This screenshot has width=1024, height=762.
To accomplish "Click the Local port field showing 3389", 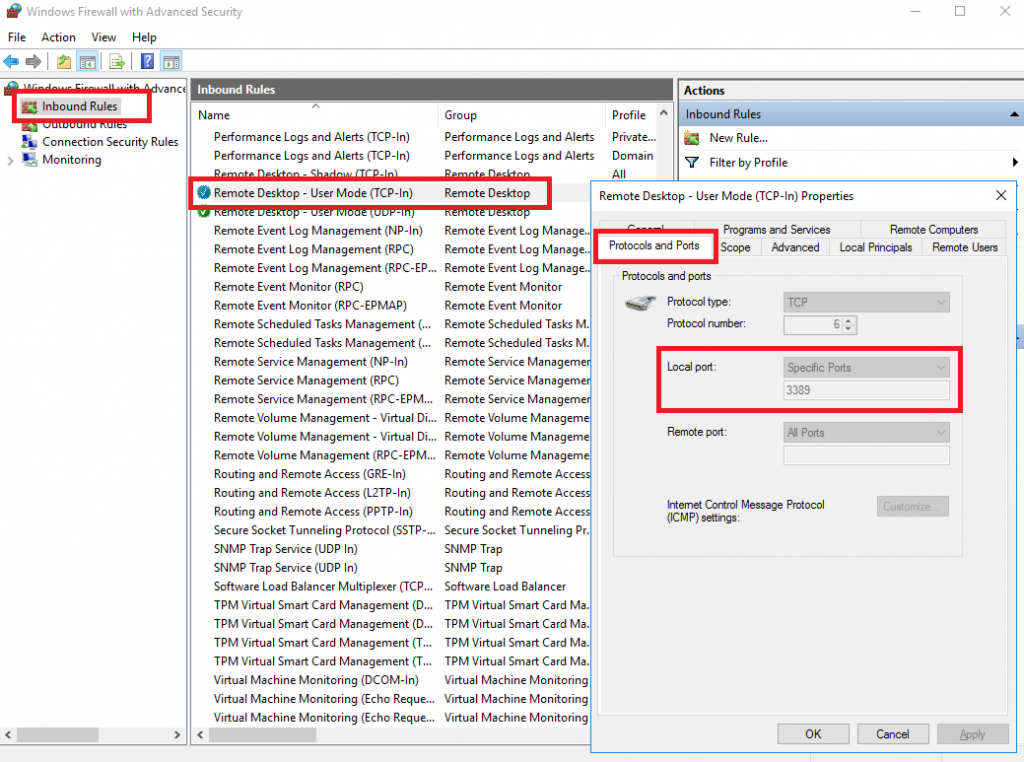I will (866, 390).
